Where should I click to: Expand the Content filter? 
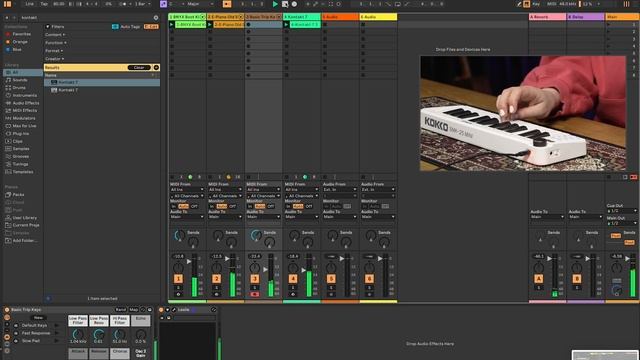(55, 35)
